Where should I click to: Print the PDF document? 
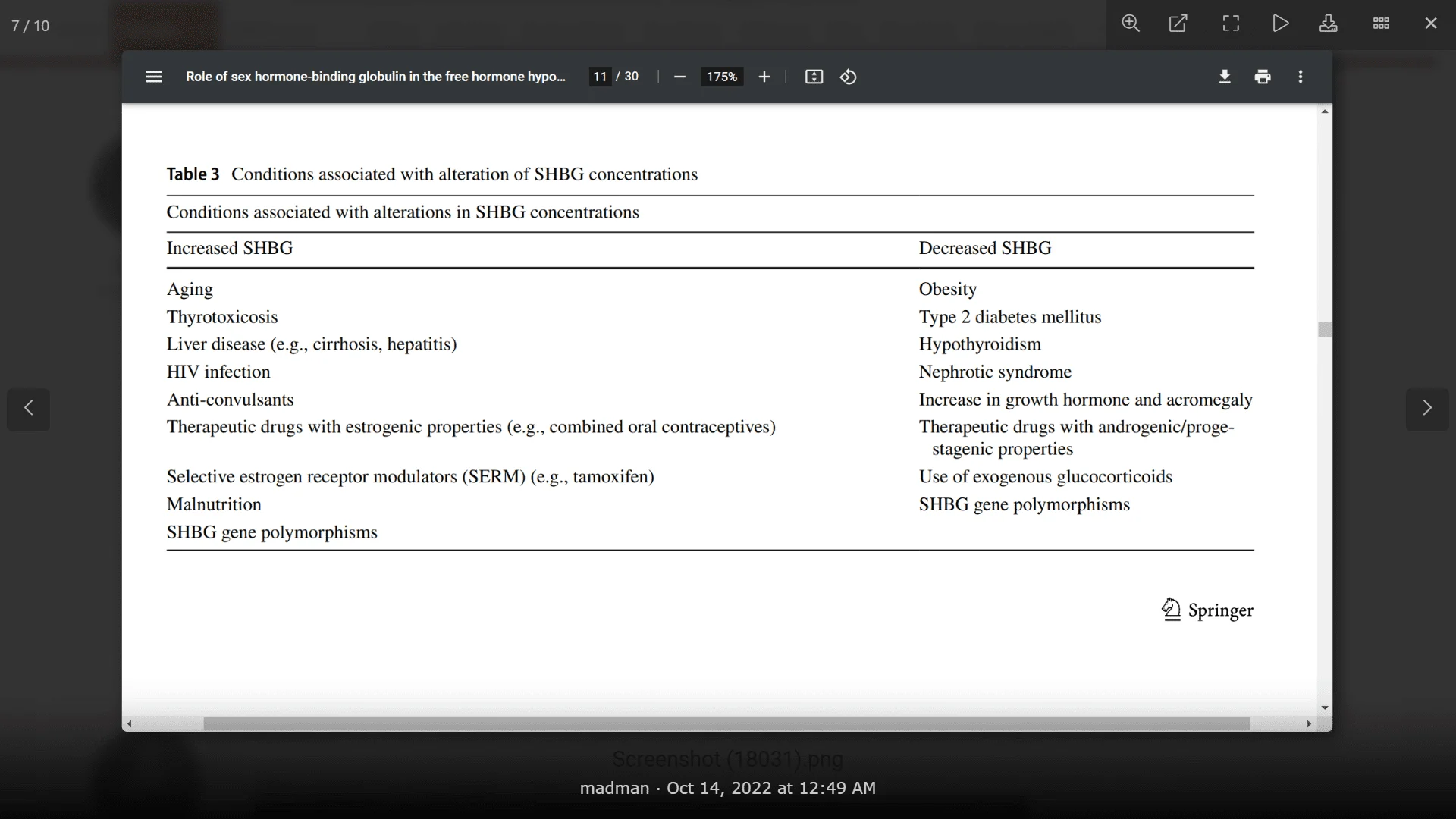click(1263, 77)
